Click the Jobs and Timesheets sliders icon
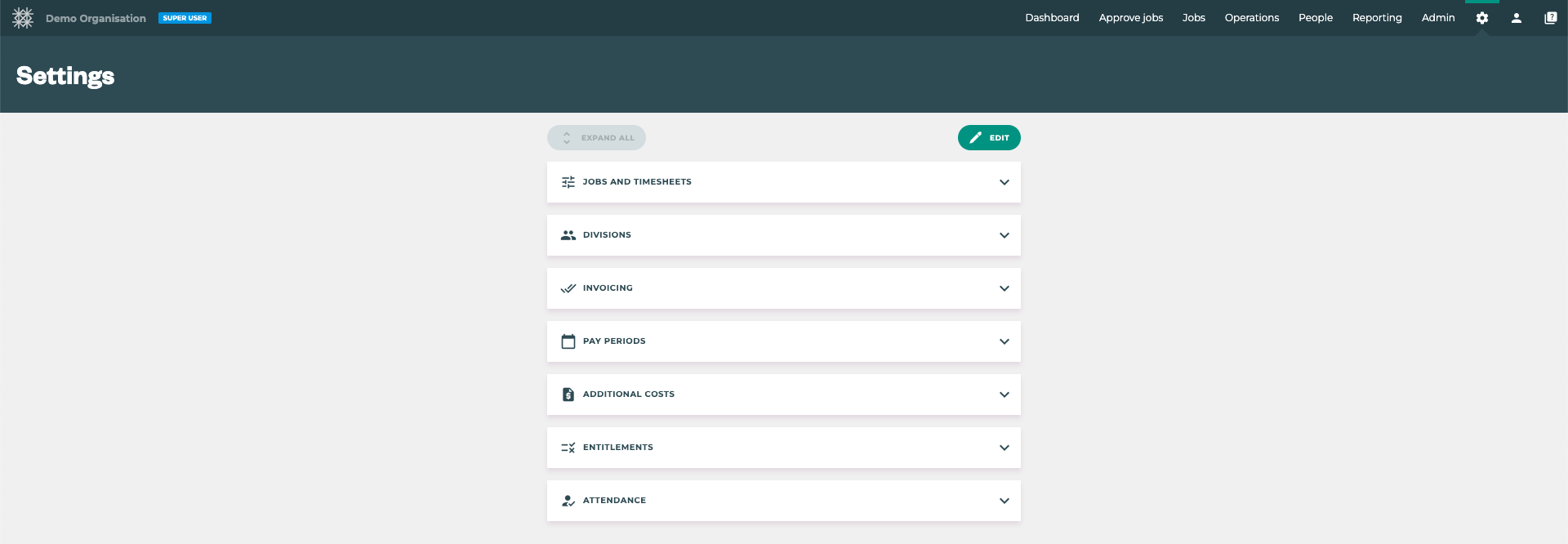 pos(568,182)
